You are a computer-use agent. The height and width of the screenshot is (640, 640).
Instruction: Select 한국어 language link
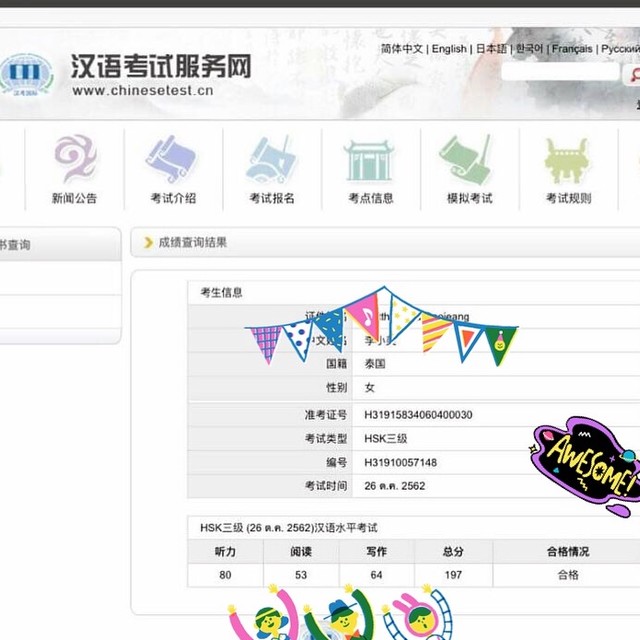click(x=529, y=49)
